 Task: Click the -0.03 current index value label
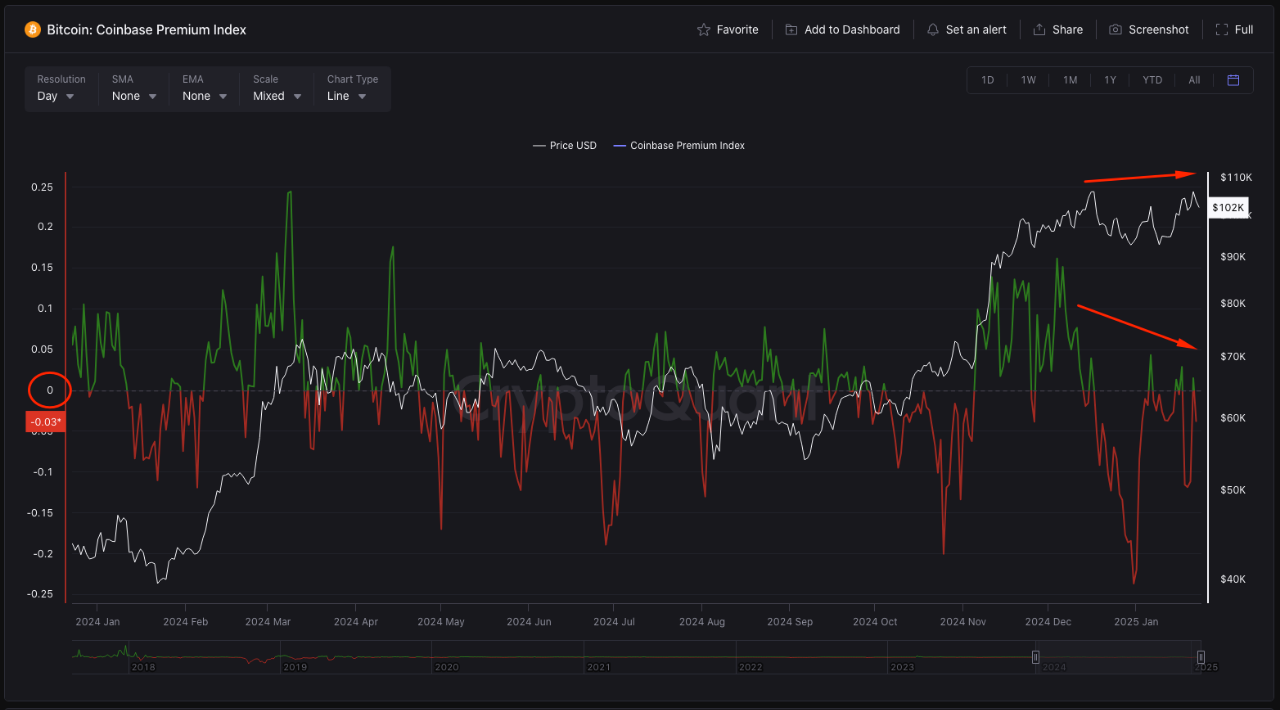tap(44, 422)
